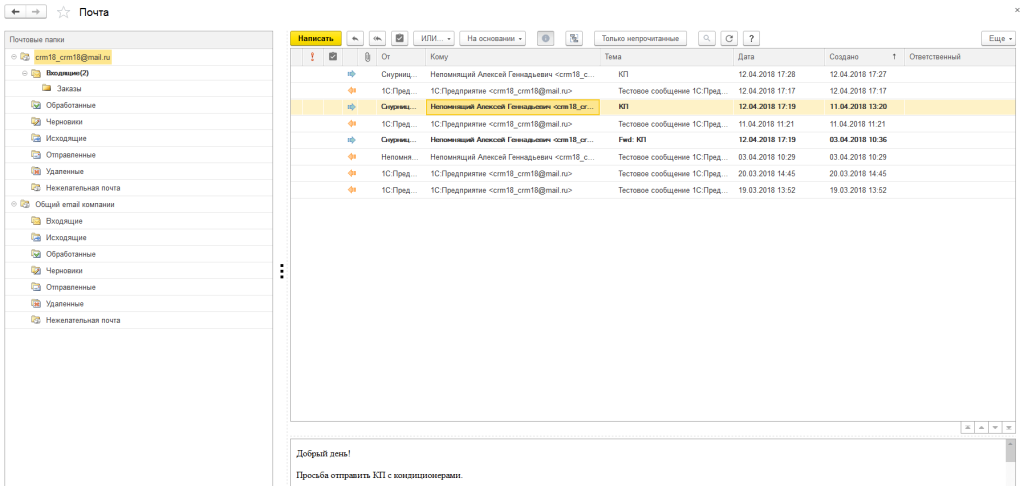Open the 'На основании' dropdown
The width and height of the screenshot is (1024, 486).
492,38
